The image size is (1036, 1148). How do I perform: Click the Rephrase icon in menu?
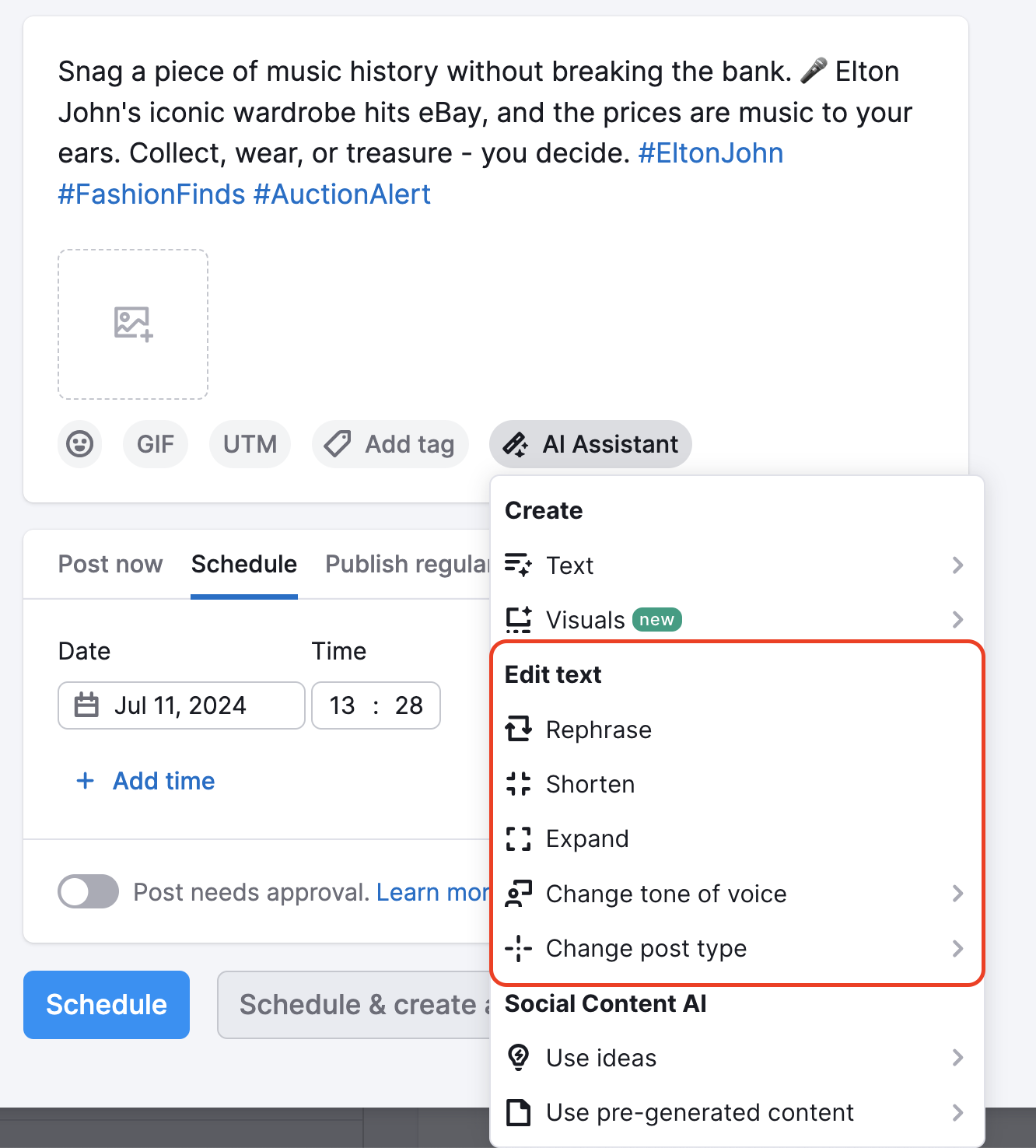518,730
